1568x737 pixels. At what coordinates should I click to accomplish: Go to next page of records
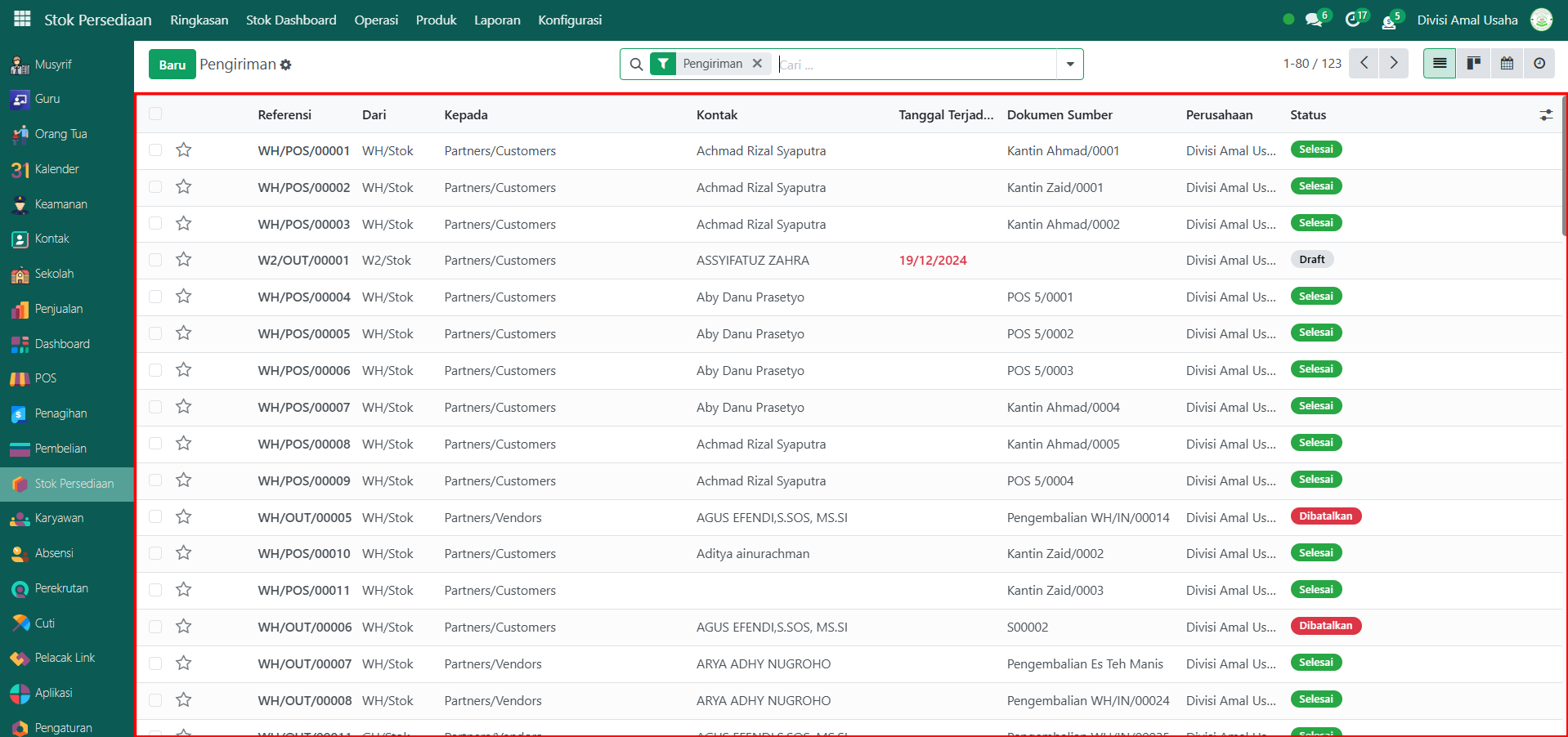[1394, 64]
